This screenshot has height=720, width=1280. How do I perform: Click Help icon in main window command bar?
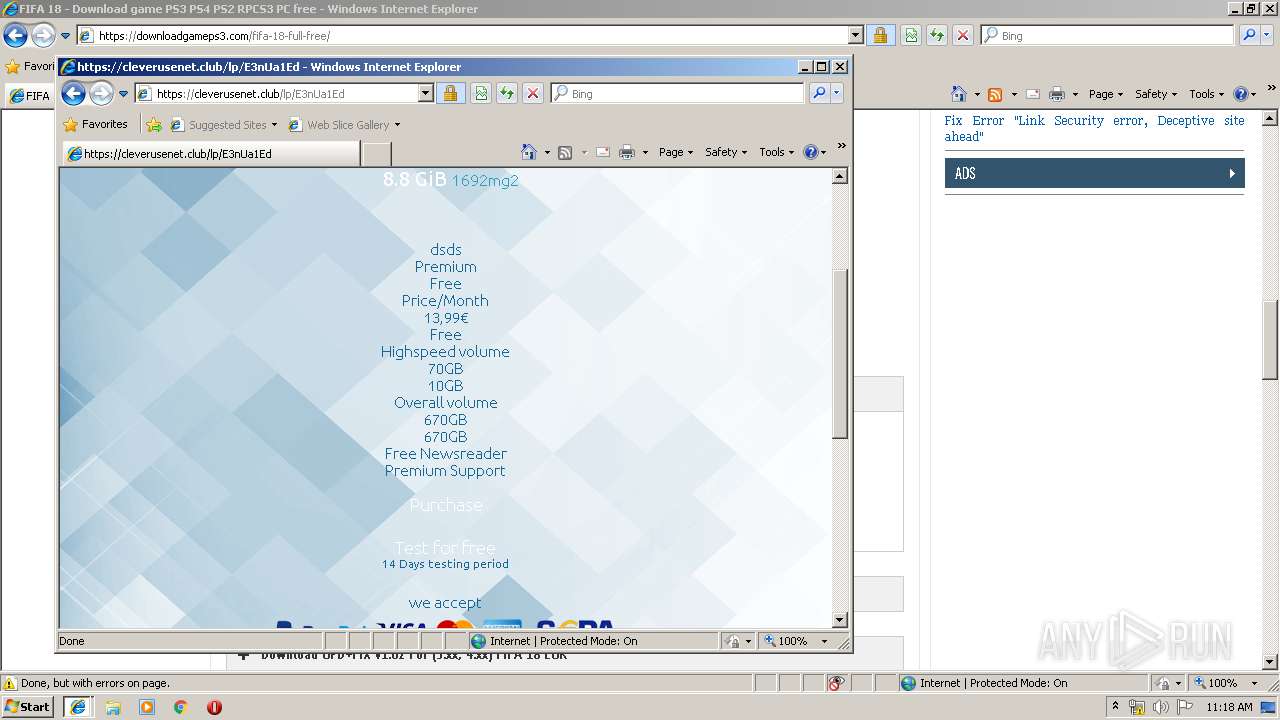tap(1241, 94)
